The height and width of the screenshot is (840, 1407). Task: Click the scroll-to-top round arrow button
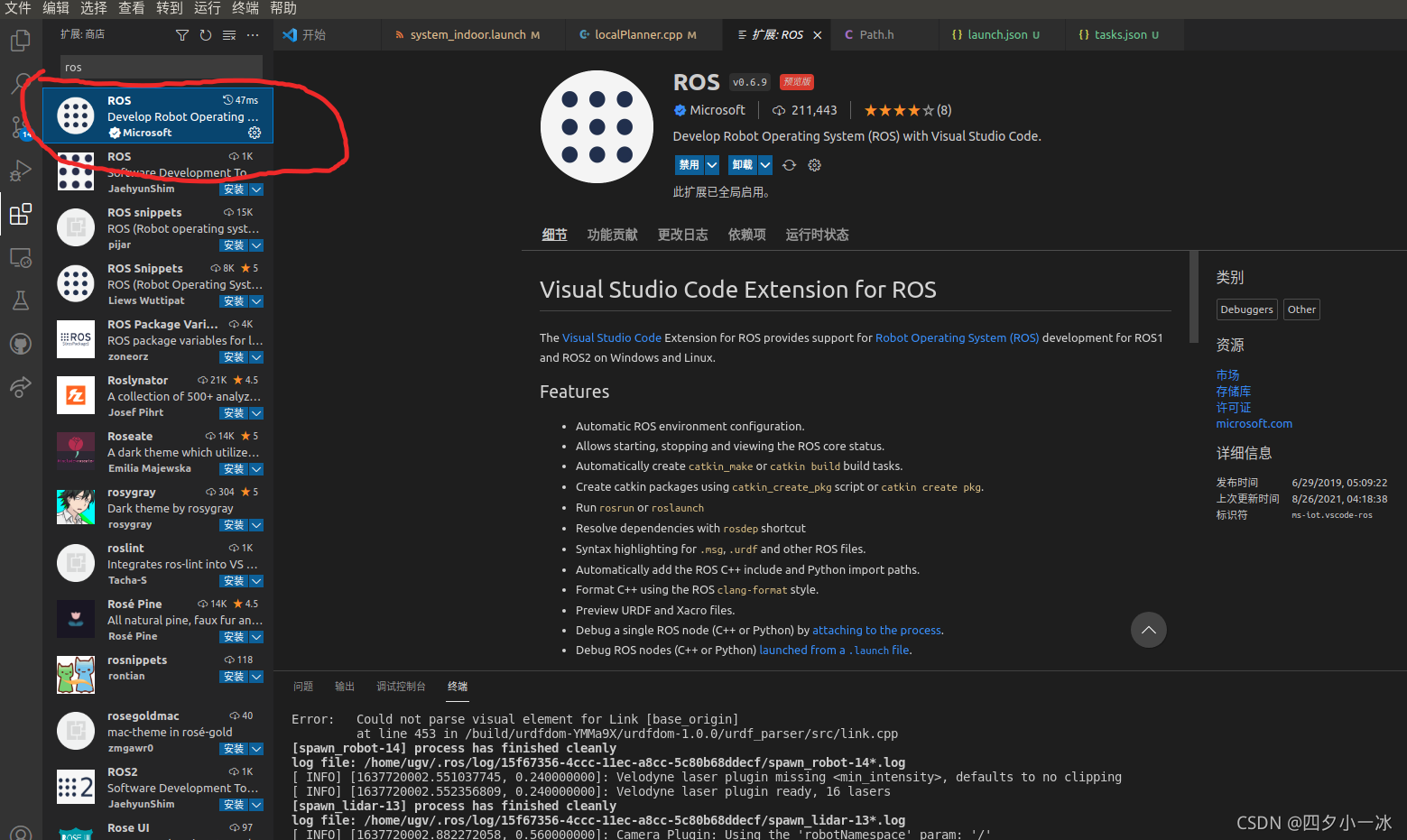tap(1149, 630)
